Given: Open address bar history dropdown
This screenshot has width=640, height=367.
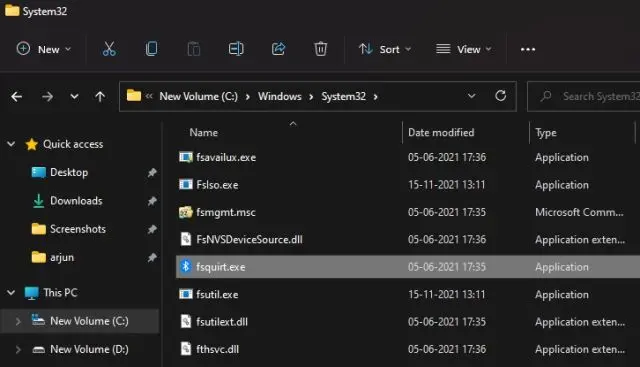Looking at the screenshot, I should pyautogui.click(x=471, y=96).
